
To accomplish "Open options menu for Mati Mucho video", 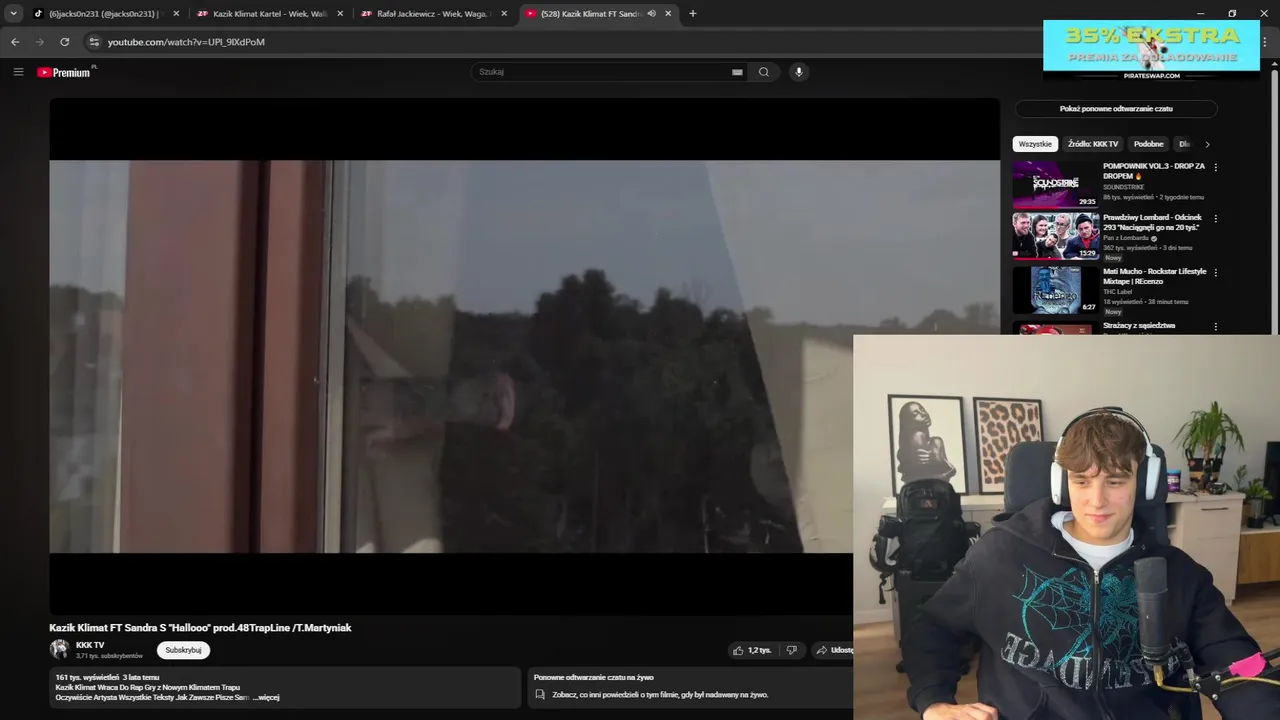I will click(1216, 272).
